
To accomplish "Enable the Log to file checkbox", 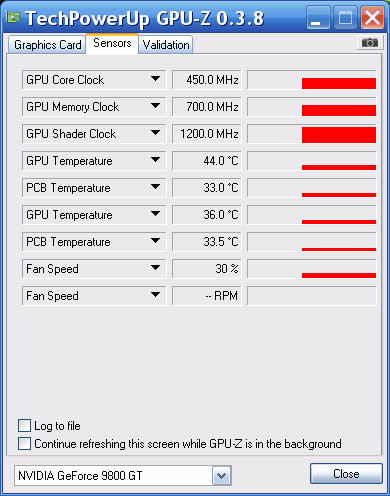I will [x=24, y=426].
